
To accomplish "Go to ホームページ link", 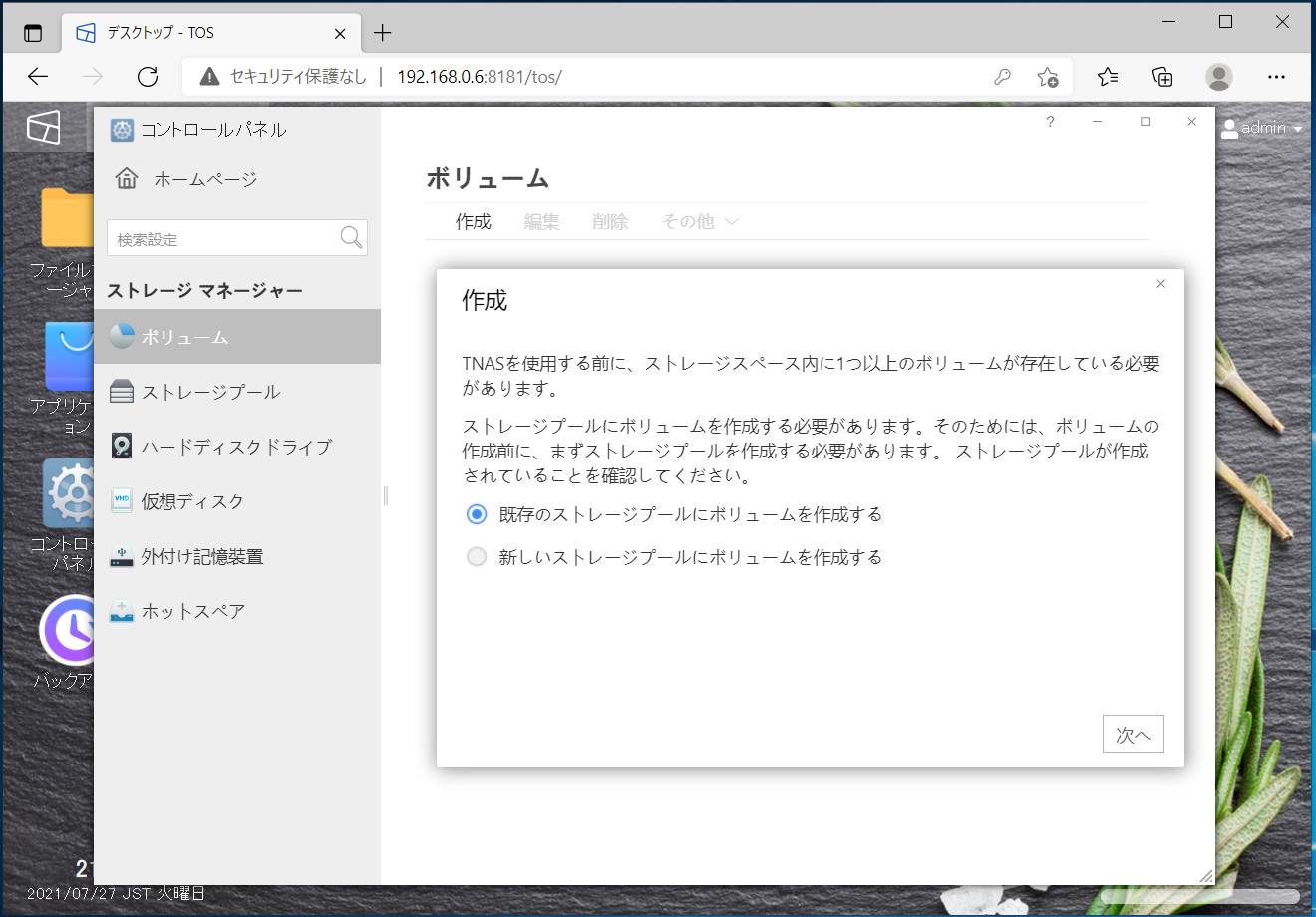I will tap(205, 180).
